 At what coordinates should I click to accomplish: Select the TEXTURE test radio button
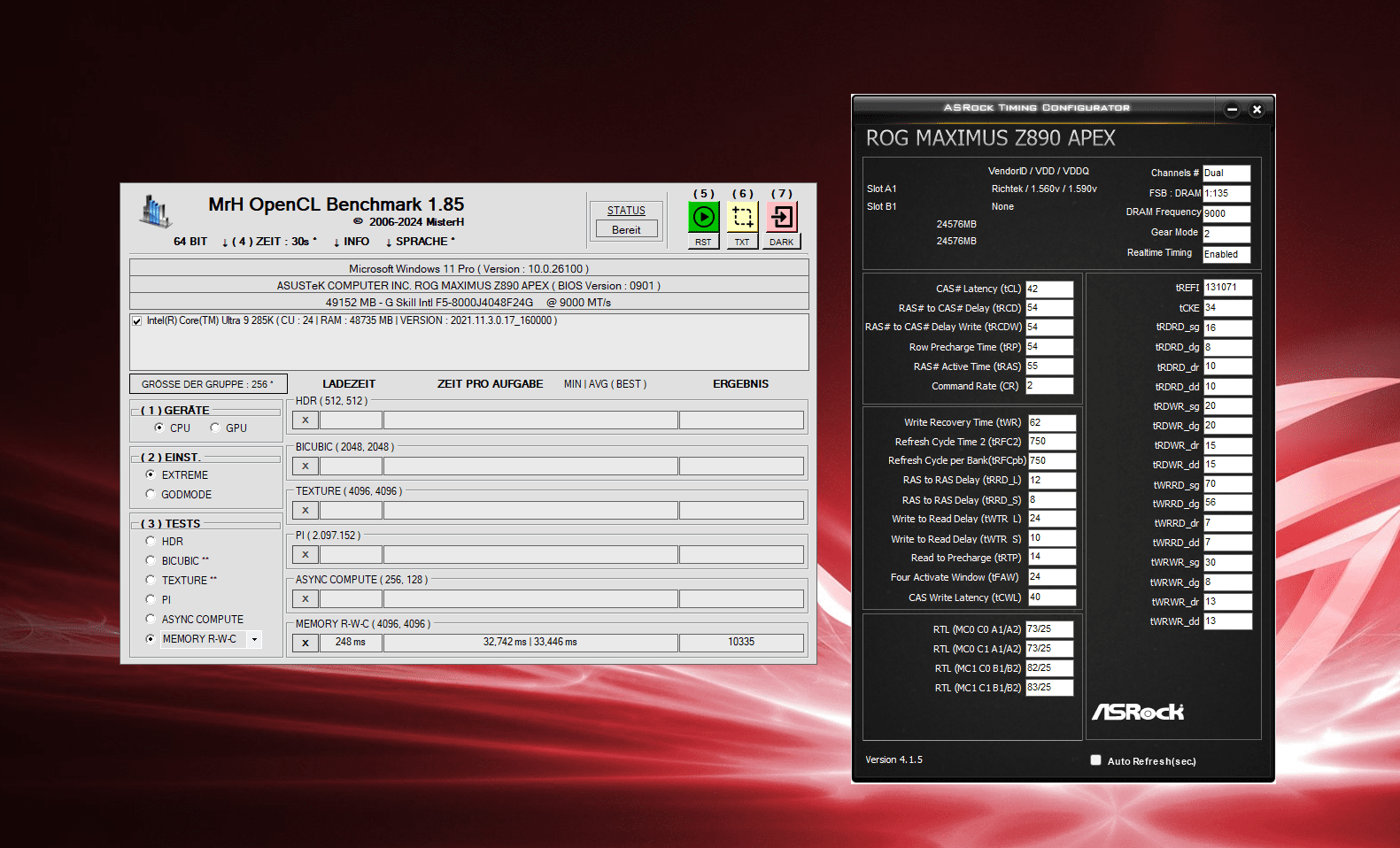pos(151,580)
